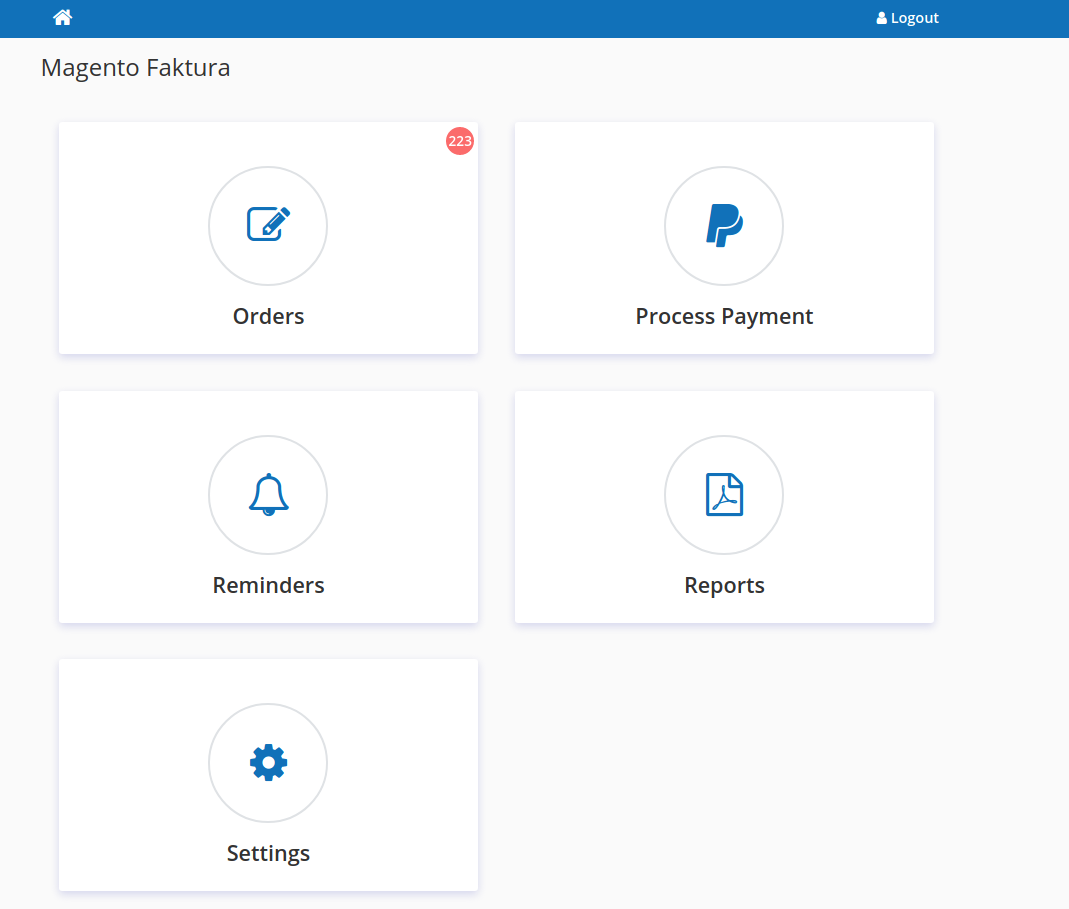Click the user icon beside Logout
The height and width of the screenshot is (909, 1069).
coord(881,18)
